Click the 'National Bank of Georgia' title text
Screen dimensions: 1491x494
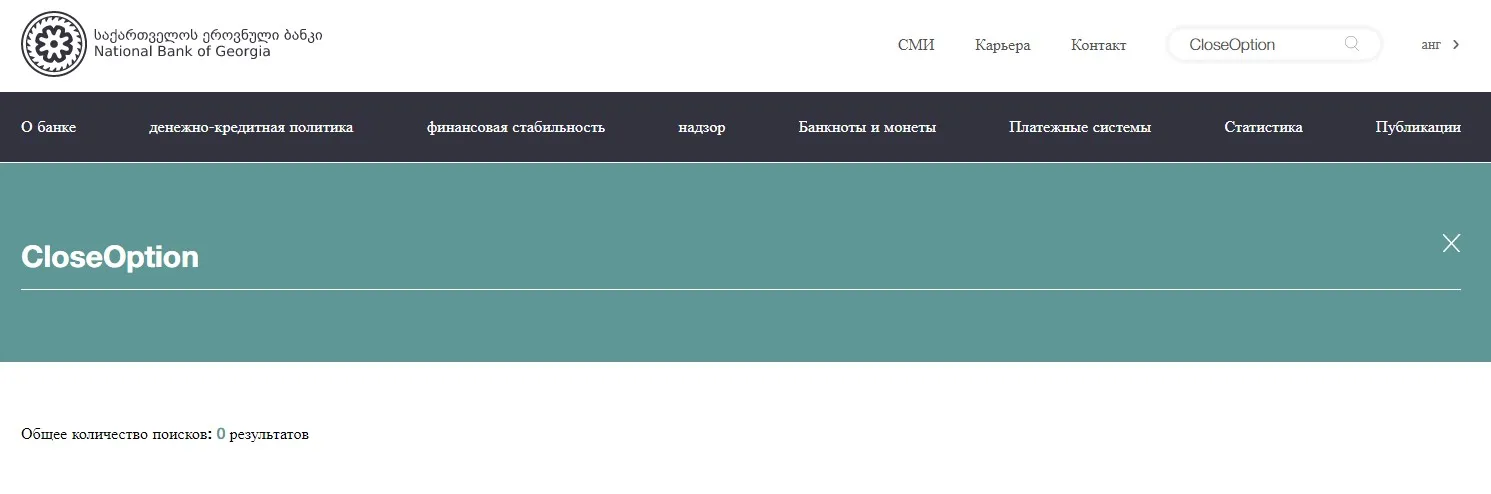(x=182, y=51)
